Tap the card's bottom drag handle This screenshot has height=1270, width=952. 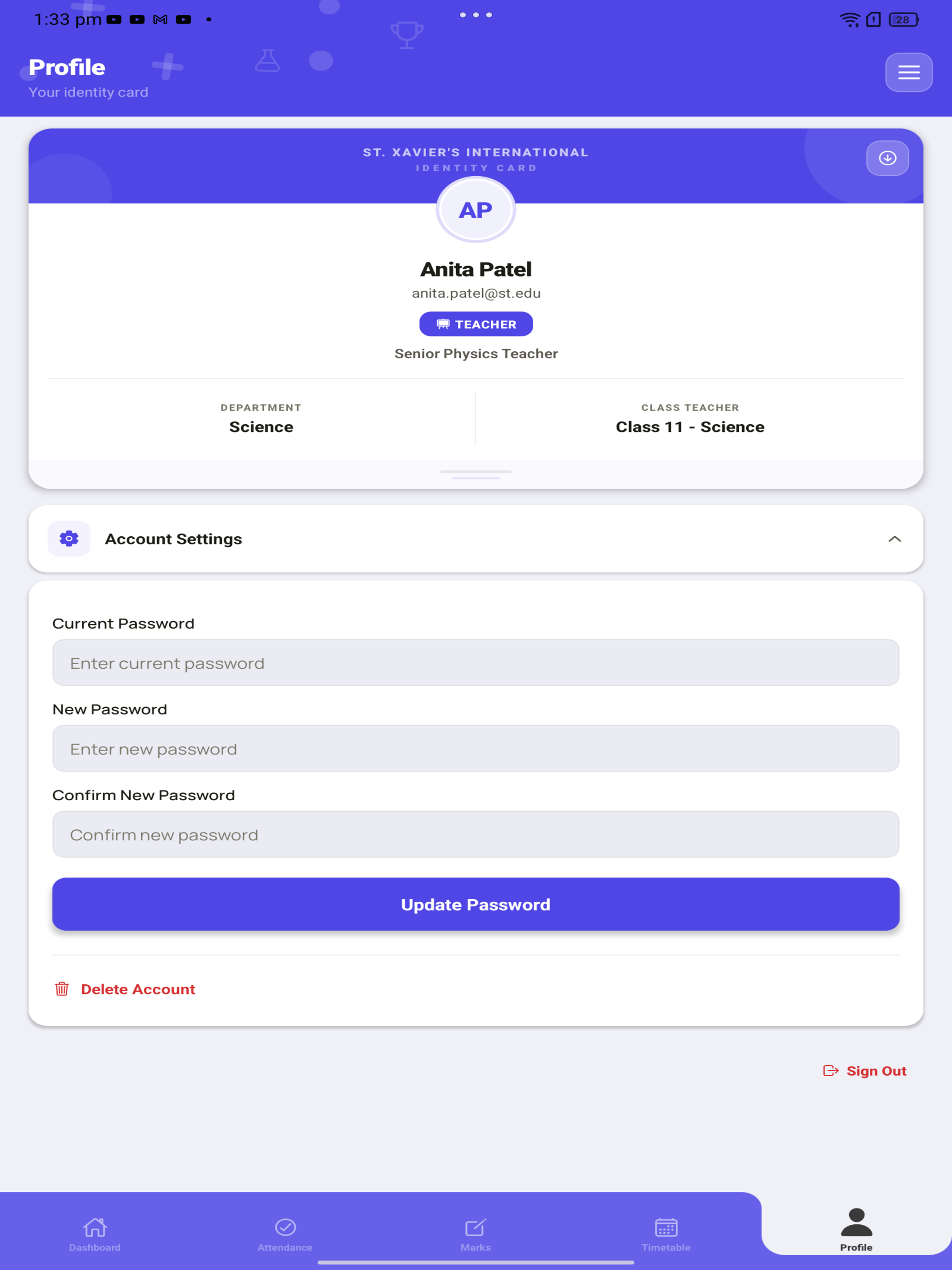tap(476, 474)
